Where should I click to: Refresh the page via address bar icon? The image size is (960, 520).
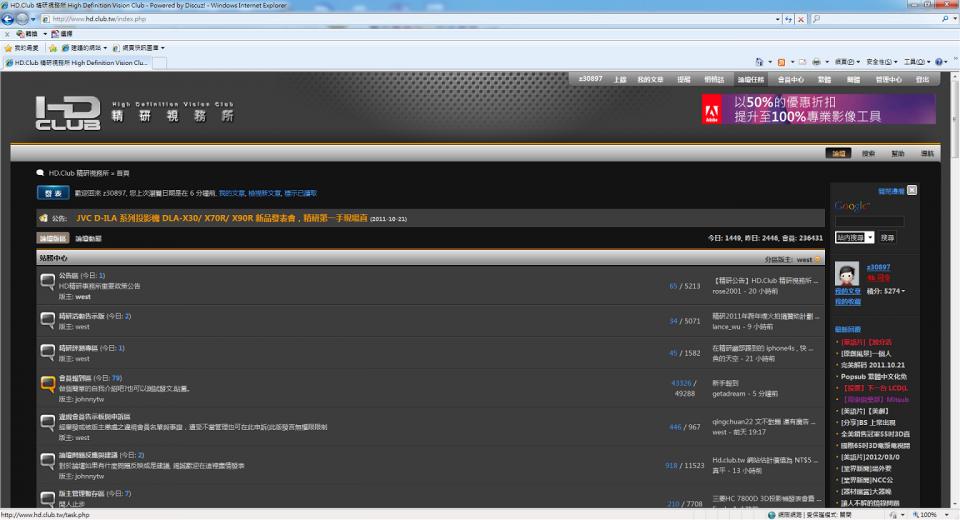789,19
